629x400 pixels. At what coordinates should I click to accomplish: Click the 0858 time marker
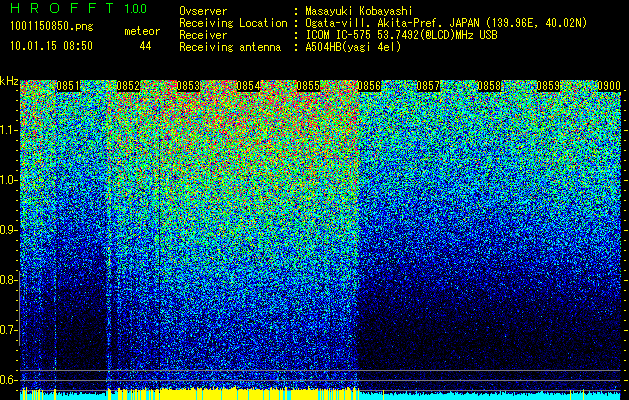tap(489, 86)
